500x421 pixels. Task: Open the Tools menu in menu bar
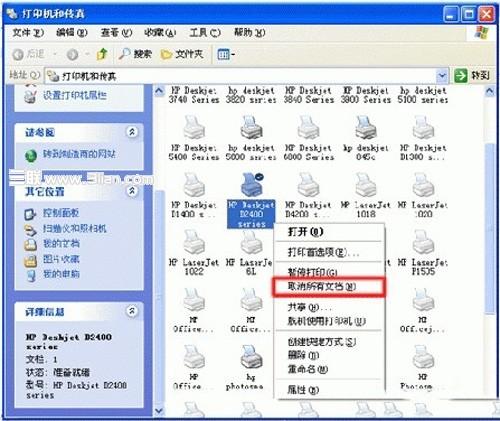pyautogui.click(x=205, y=33)
